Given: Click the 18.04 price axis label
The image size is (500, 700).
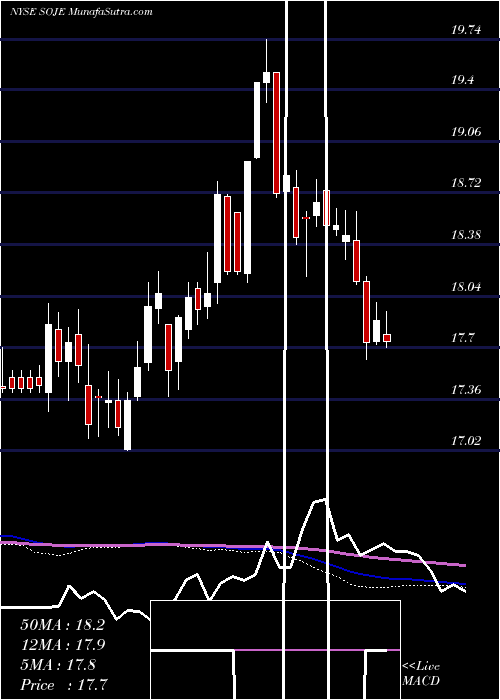Looking at the screenshot, I should click(466, 287).
